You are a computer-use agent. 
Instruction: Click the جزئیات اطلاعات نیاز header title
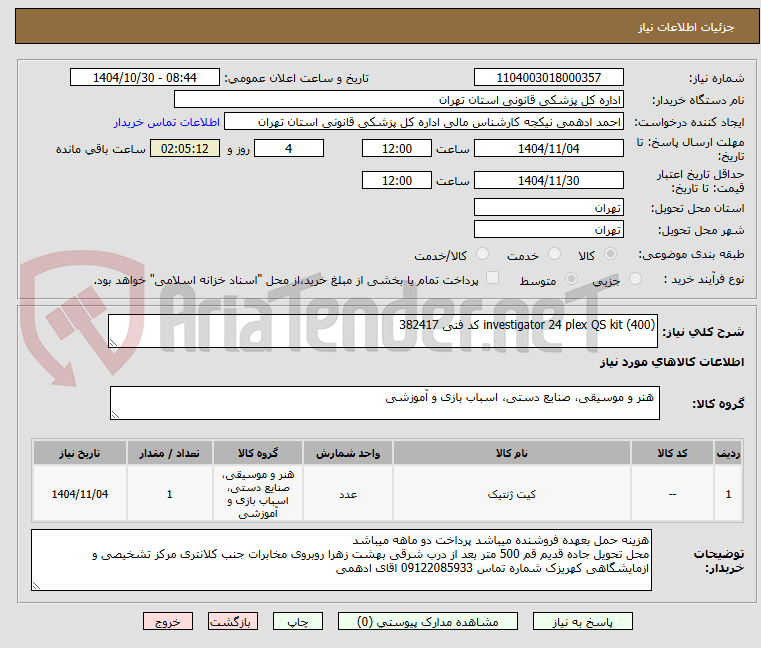coord(686,27)
